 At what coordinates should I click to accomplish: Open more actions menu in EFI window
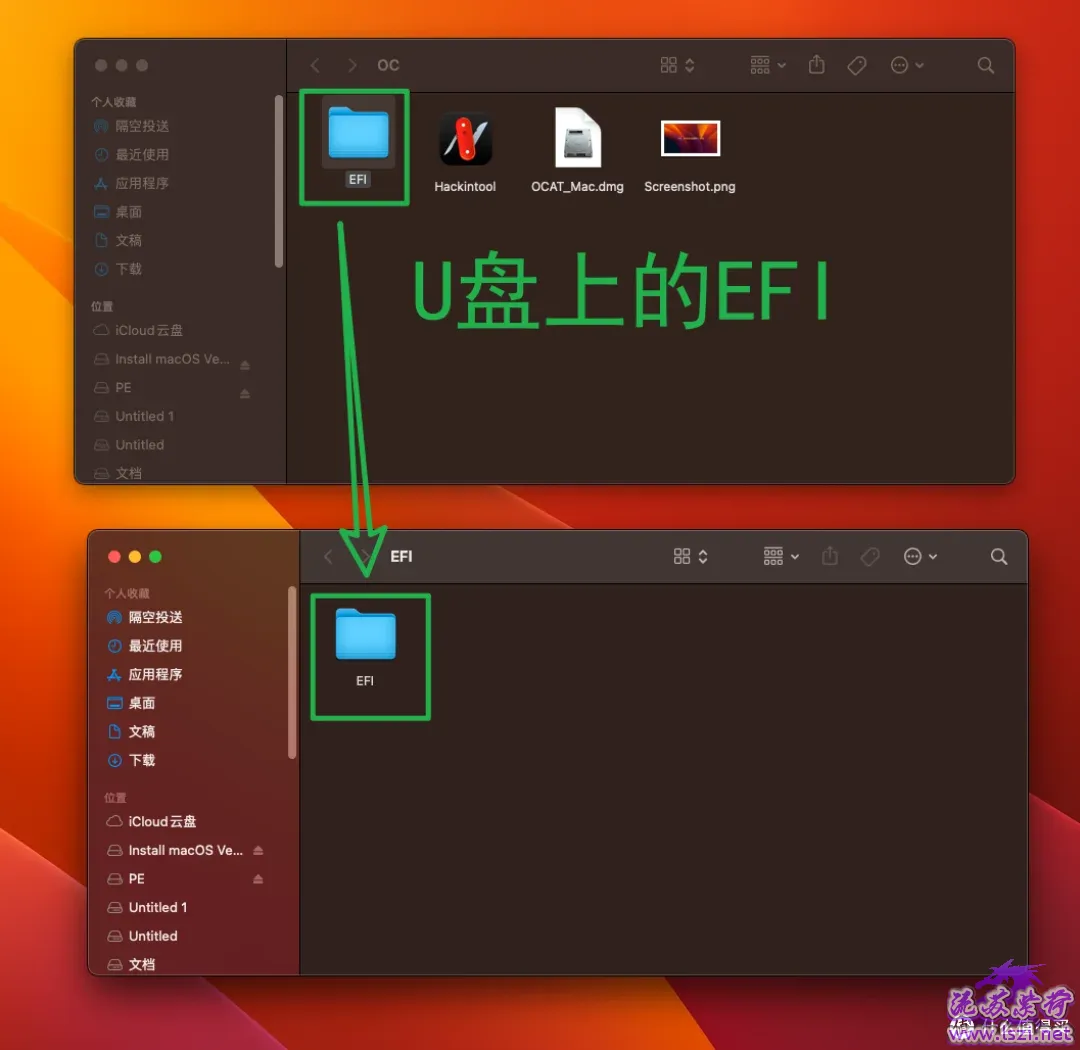coord(920,557)
